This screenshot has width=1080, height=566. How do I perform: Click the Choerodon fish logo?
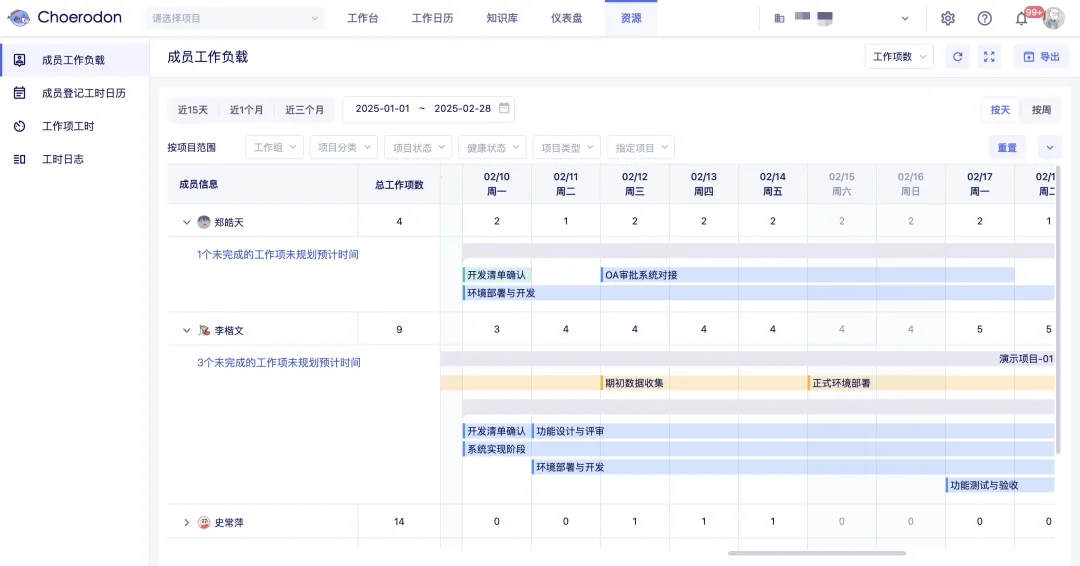[19, 18]
